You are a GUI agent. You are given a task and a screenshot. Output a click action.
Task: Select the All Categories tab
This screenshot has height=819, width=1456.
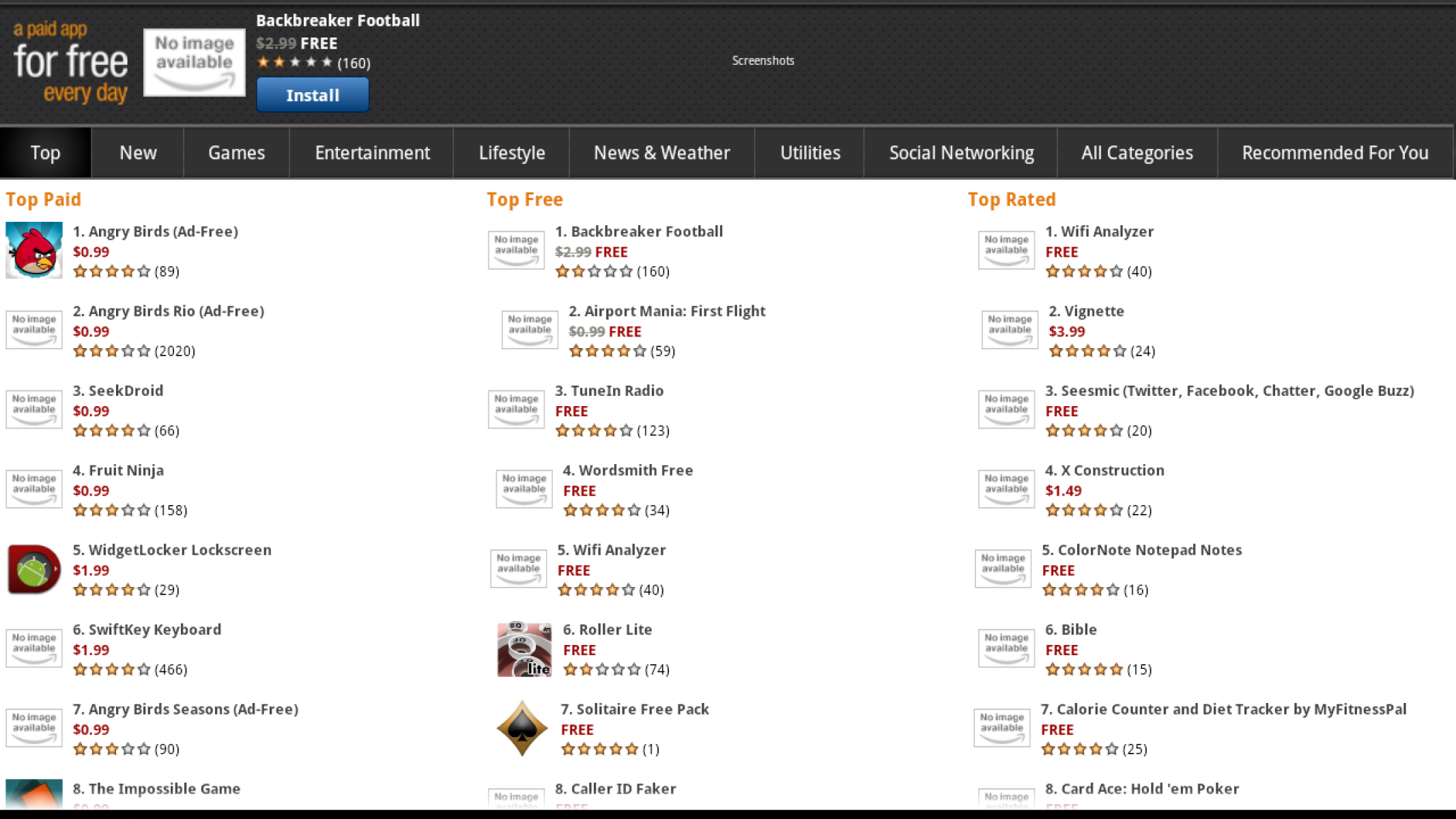[x=1137, y=153]
